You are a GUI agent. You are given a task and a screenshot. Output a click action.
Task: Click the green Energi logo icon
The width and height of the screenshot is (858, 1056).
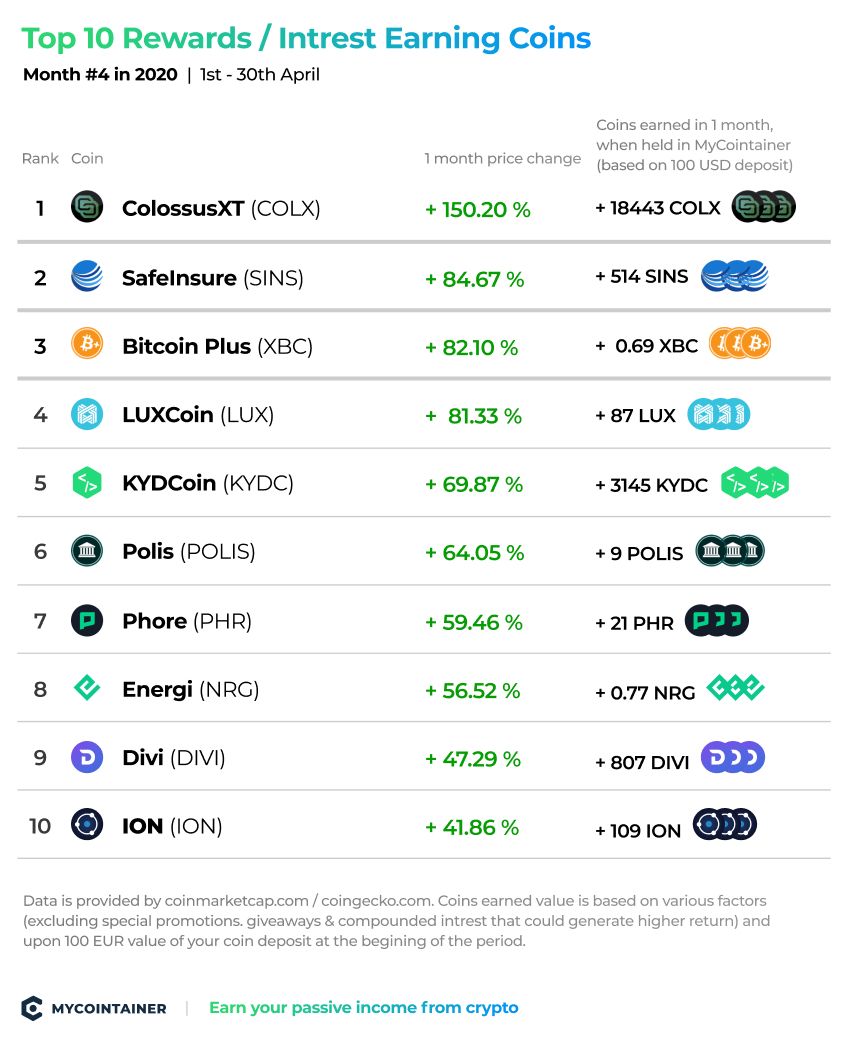click(x=87, y=688)
